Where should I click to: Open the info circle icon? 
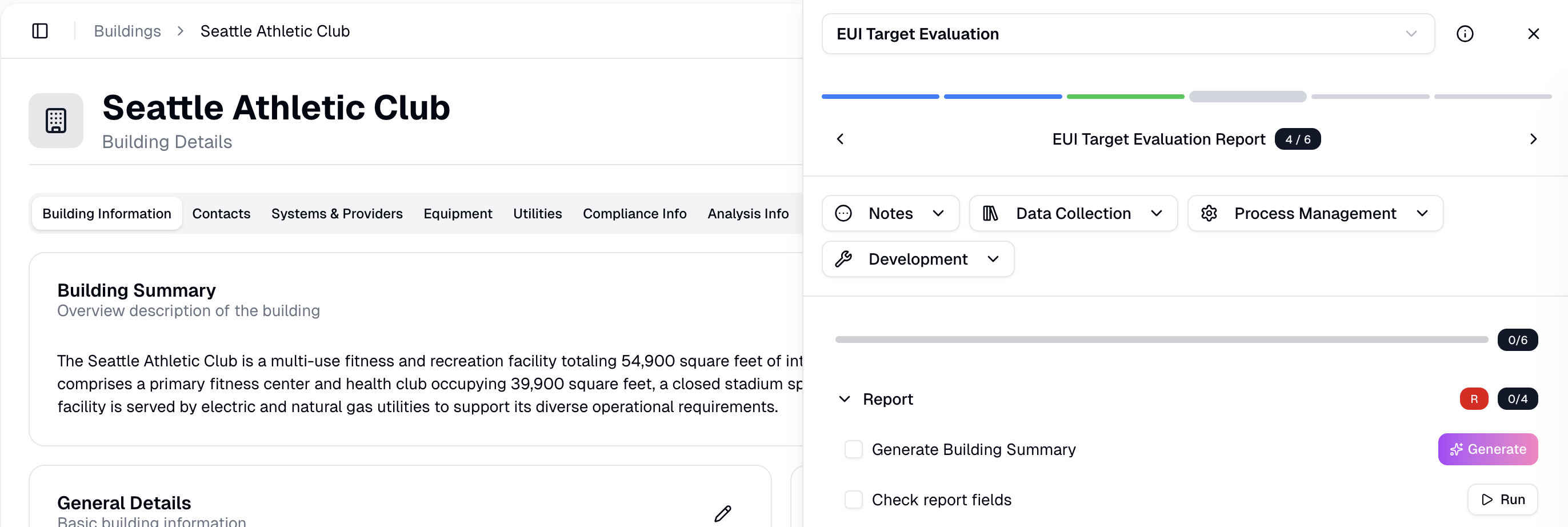pyautogui.click(x=1465, y=34)
